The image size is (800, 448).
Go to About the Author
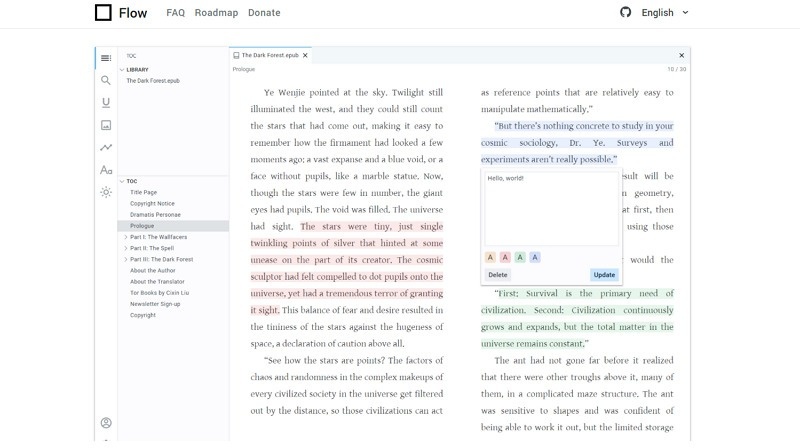tap(153, 270)
